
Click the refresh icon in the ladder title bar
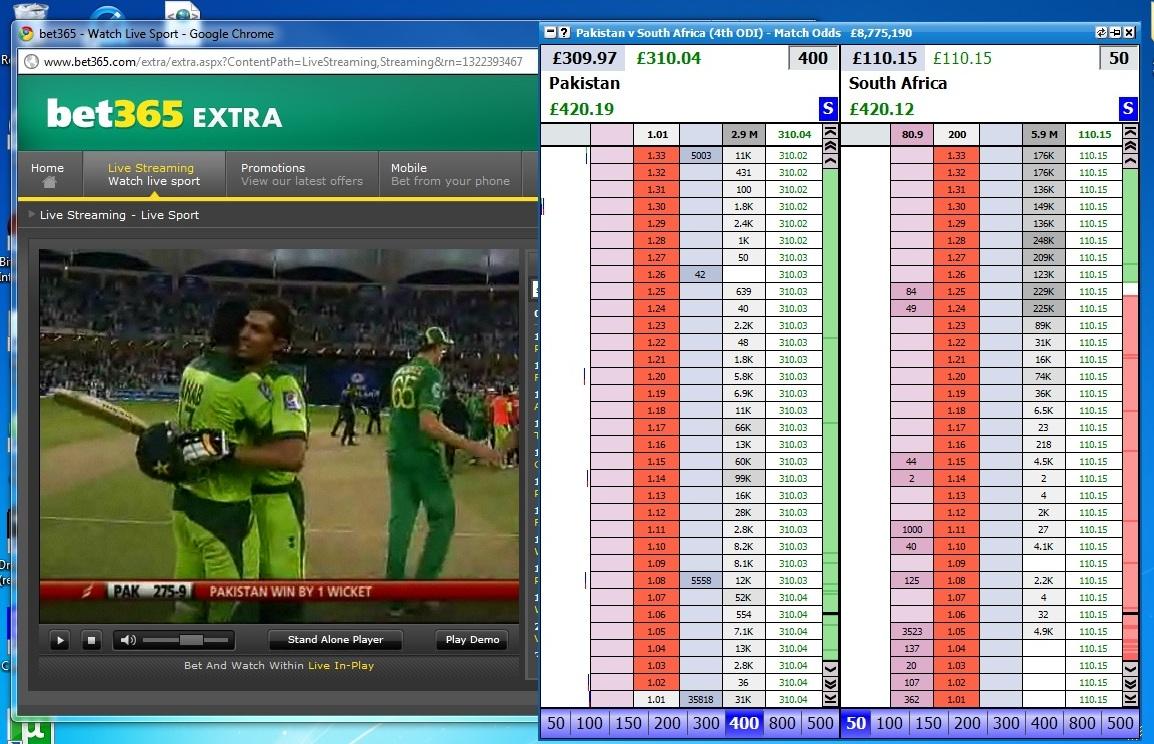pos(1101,32)
